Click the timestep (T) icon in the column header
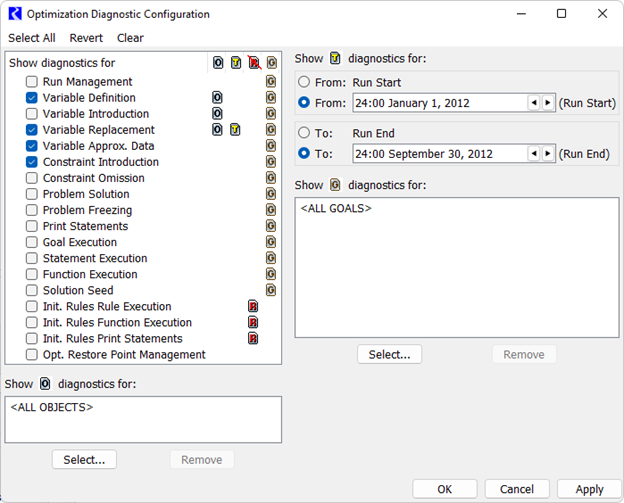The image size is (624, 503). [x=236, y=63]
